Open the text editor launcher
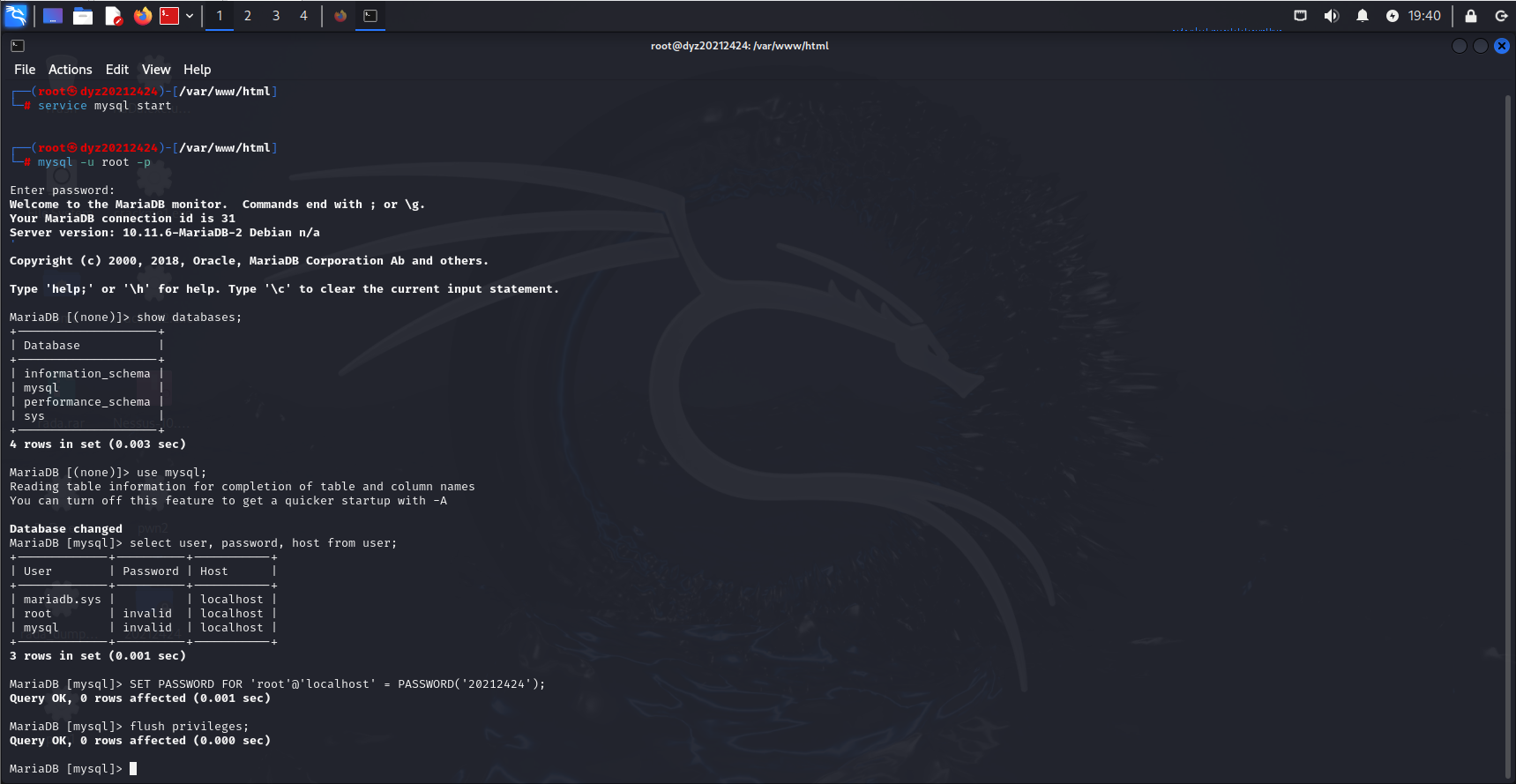1516x784 pixels. [x=113, y=16]
